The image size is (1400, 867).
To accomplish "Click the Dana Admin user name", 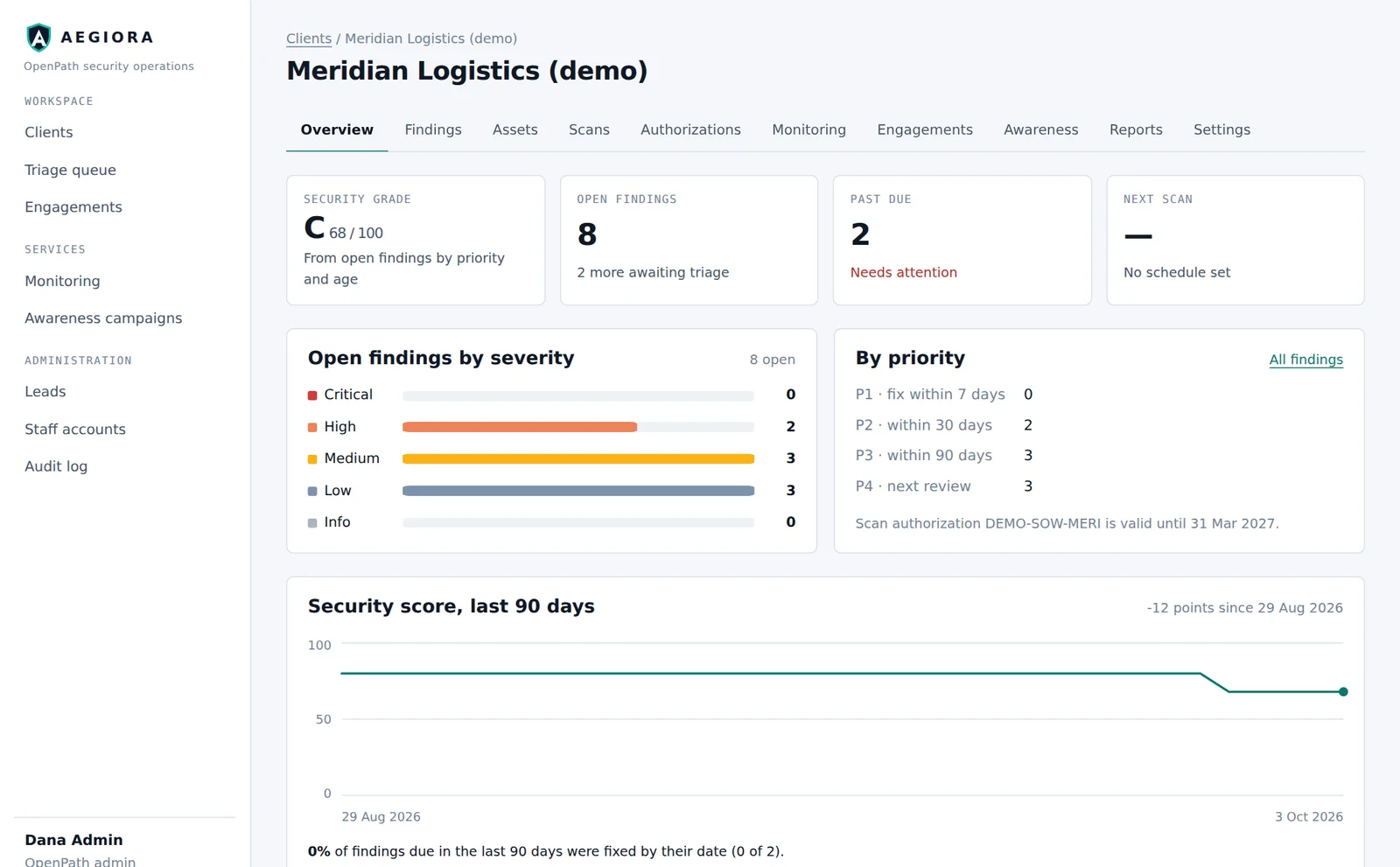I will 73,840.
